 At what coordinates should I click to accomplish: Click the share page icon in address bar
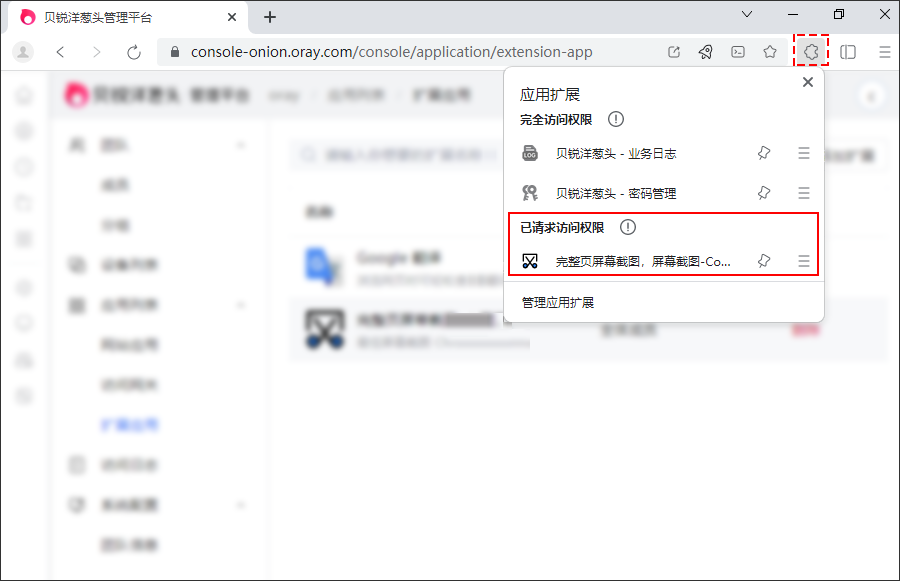coord(673,52)
